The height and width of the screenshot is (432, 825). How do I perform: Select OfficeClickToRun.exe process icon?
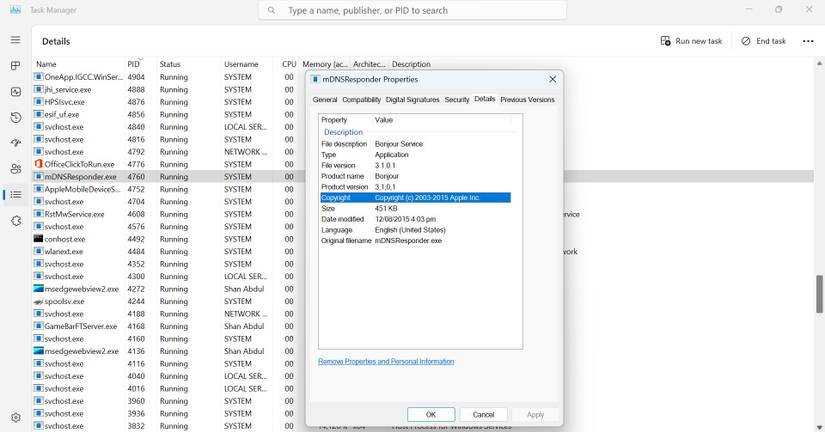tap(38, 164)
